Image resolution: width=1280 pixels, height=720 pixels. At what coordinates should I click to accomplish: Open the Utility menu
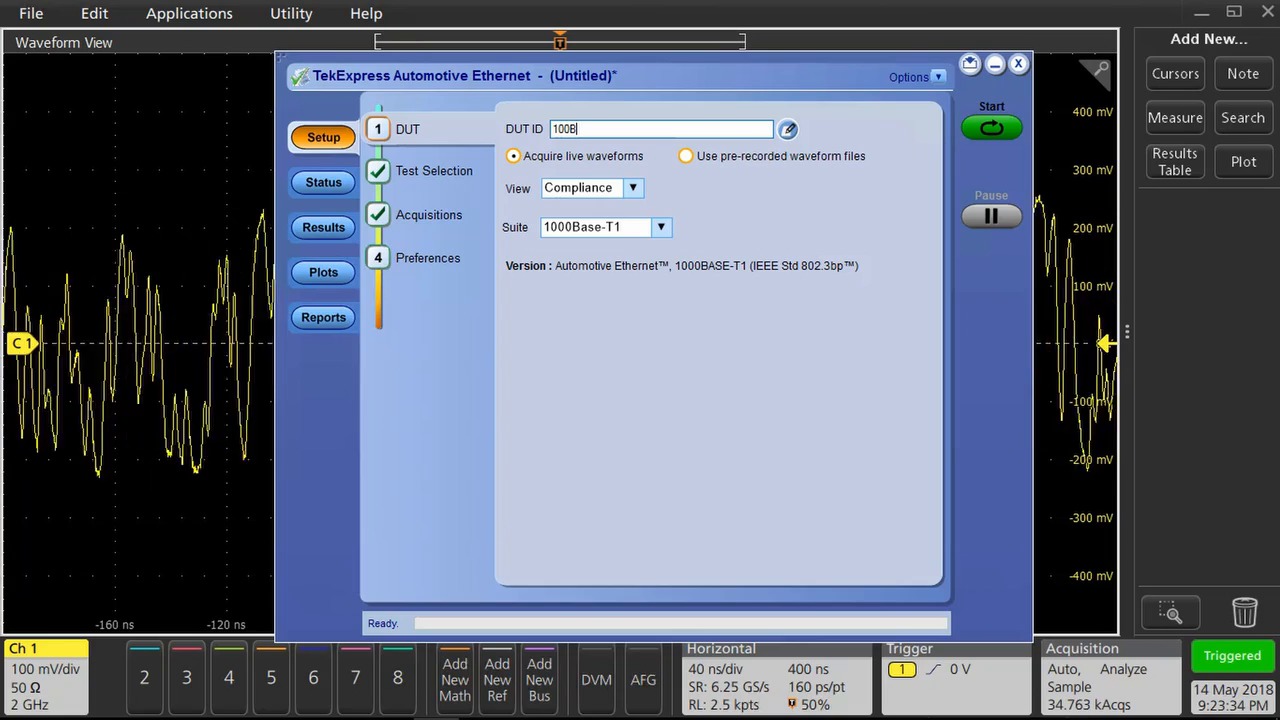click(291, 13)
